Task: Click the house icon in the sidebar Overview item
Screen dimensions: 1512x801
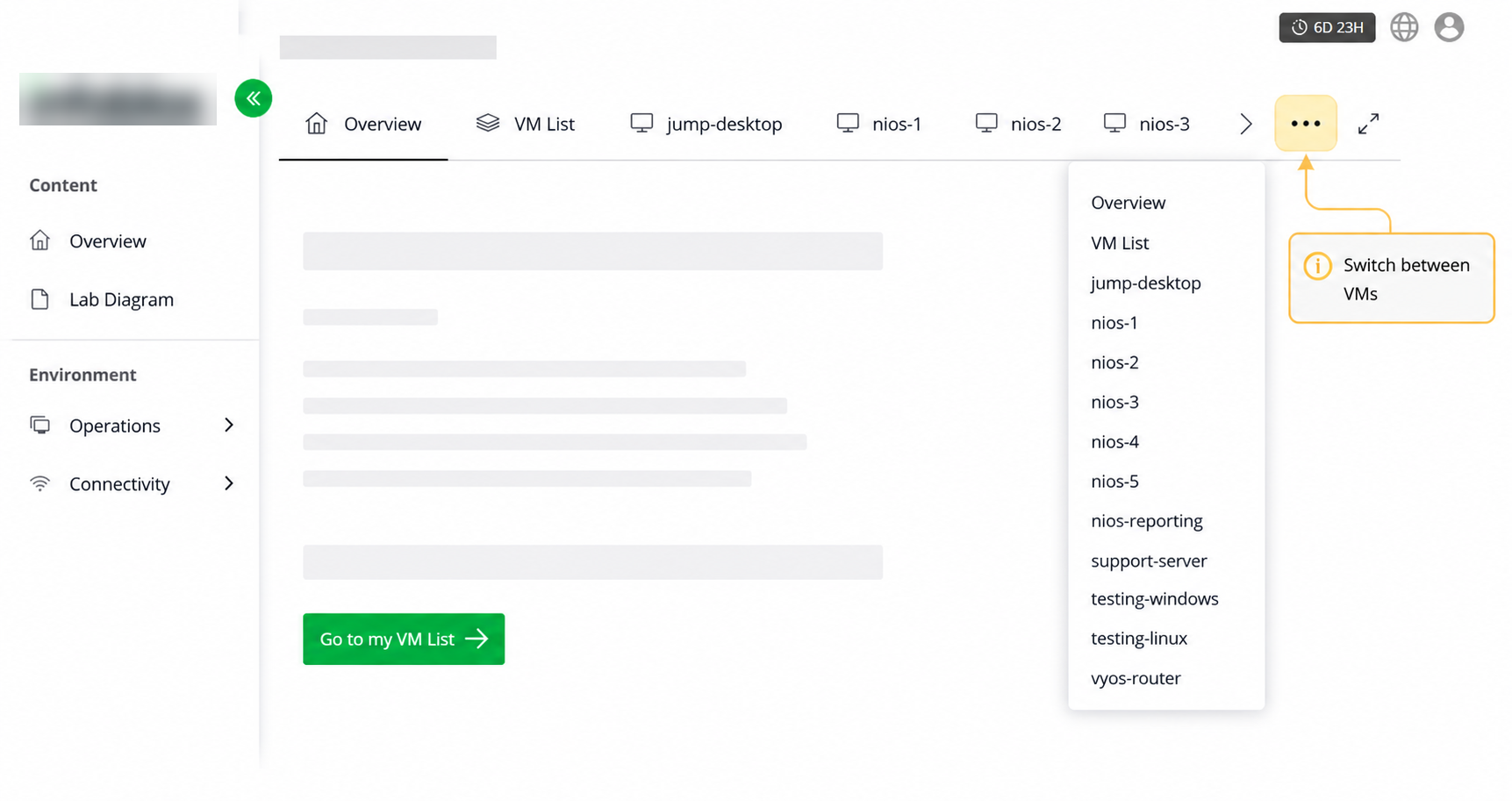Action: (40, 240)
